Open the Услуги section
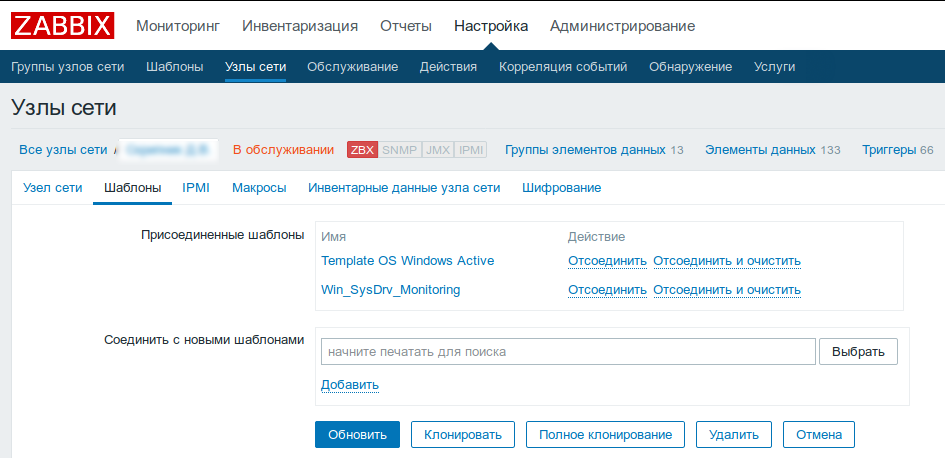945x458 pixels. (774, 67)
